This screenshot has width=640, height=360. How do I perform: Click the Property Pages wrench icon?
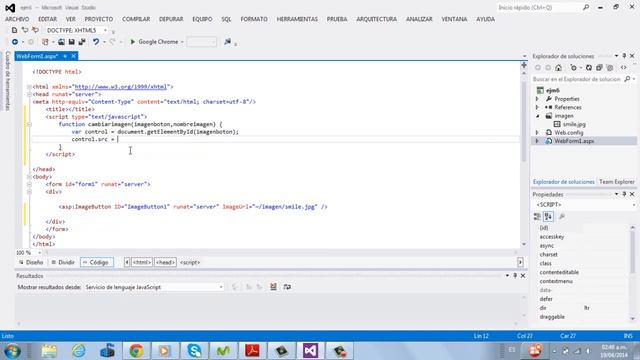coord(562,216)
